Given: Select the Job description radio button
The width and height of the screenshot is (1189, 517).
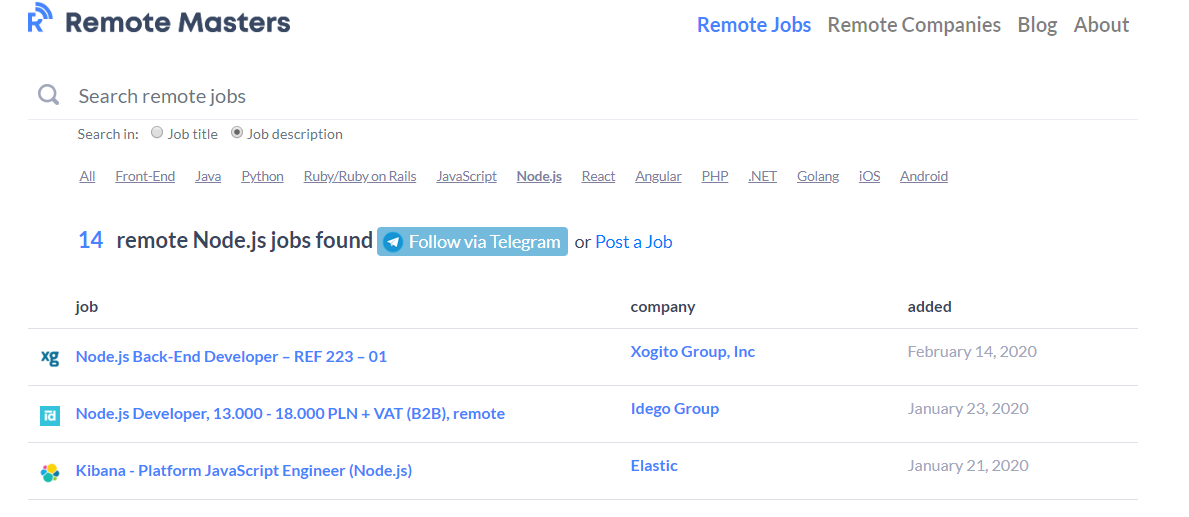Looking at the screenshot, I should [x=237, y=132].
